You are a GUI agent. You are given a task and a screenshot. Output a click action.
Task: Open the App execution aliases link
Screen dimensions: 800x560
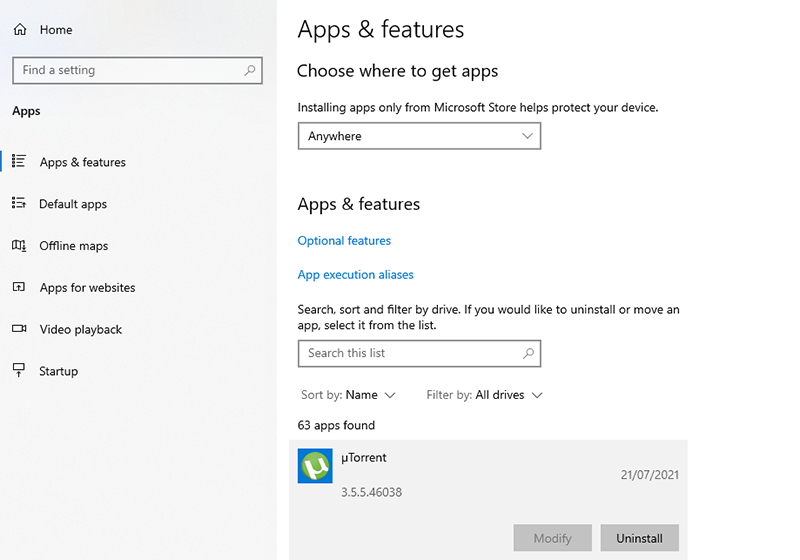click(355, 275)
